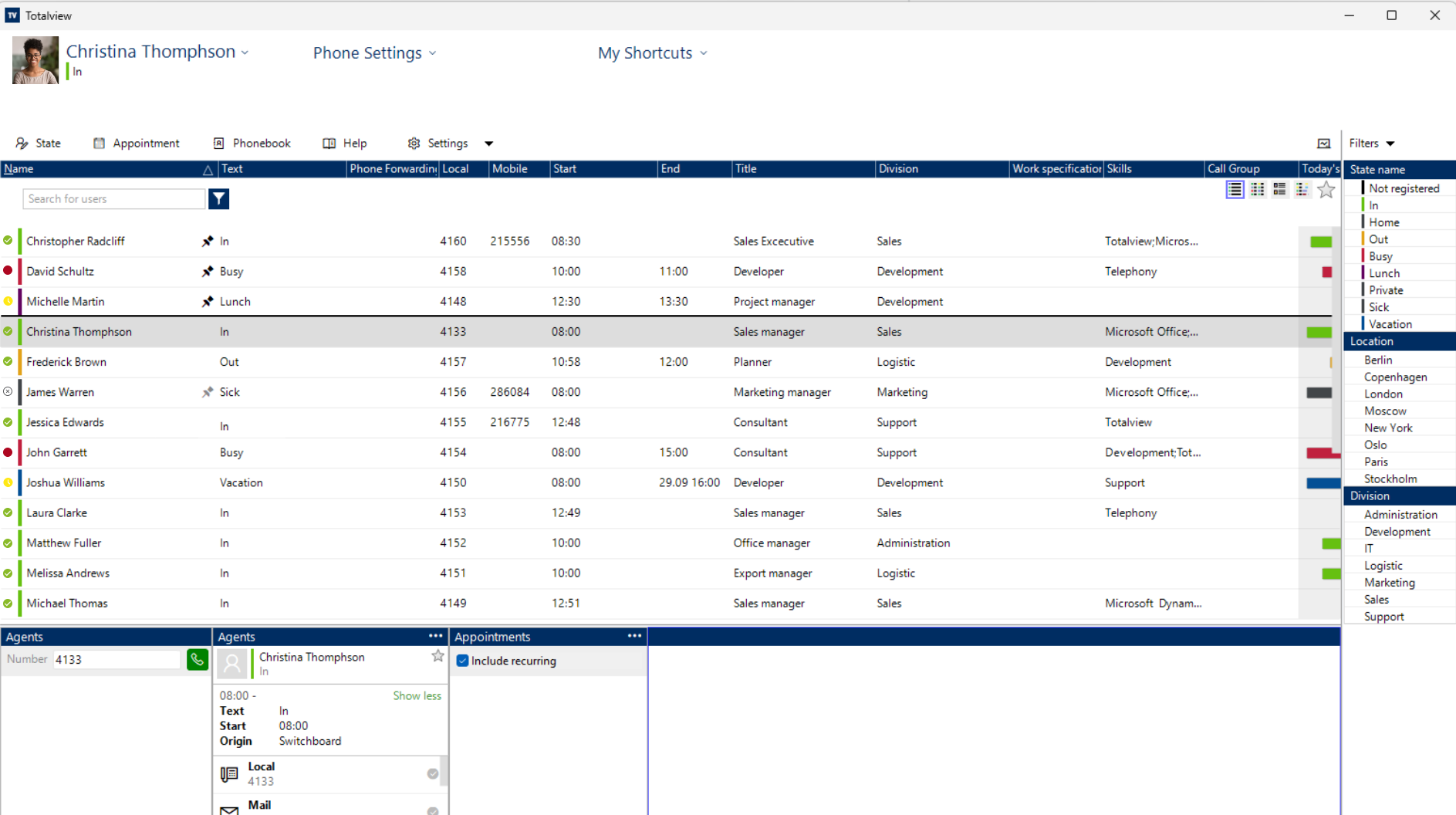Screen dimensions: 1456x815
Task: Click favorites star icon above user list
Action: pos(1326,190)
